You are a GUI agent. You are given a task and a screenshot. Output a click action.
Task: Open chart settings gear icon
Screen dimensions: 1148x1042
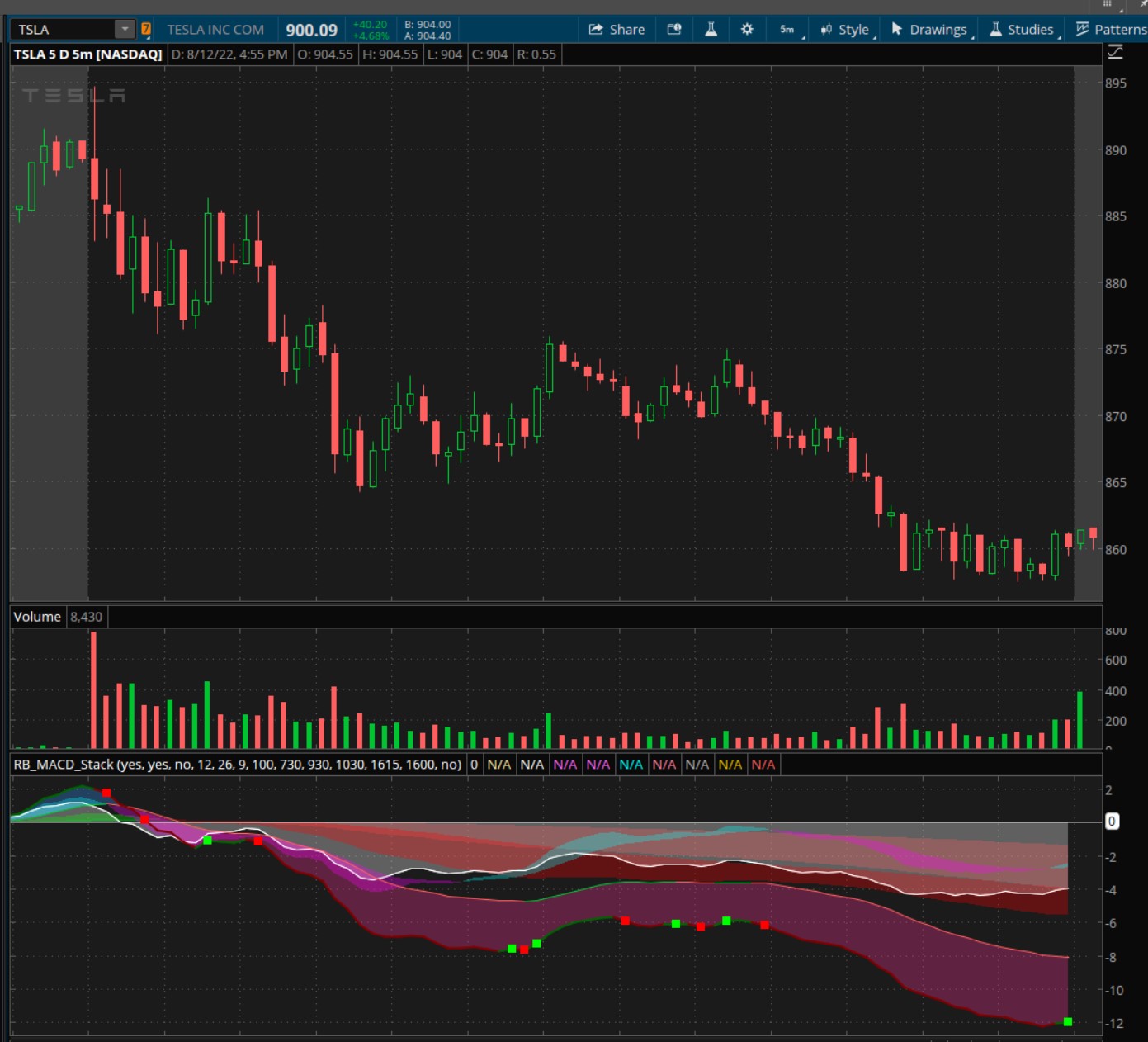(x=747, y=30)
